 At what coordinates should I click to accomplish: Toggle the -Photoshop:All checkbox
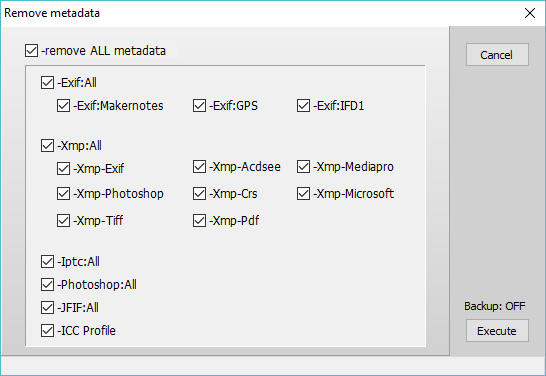click(x=47, y=284)
